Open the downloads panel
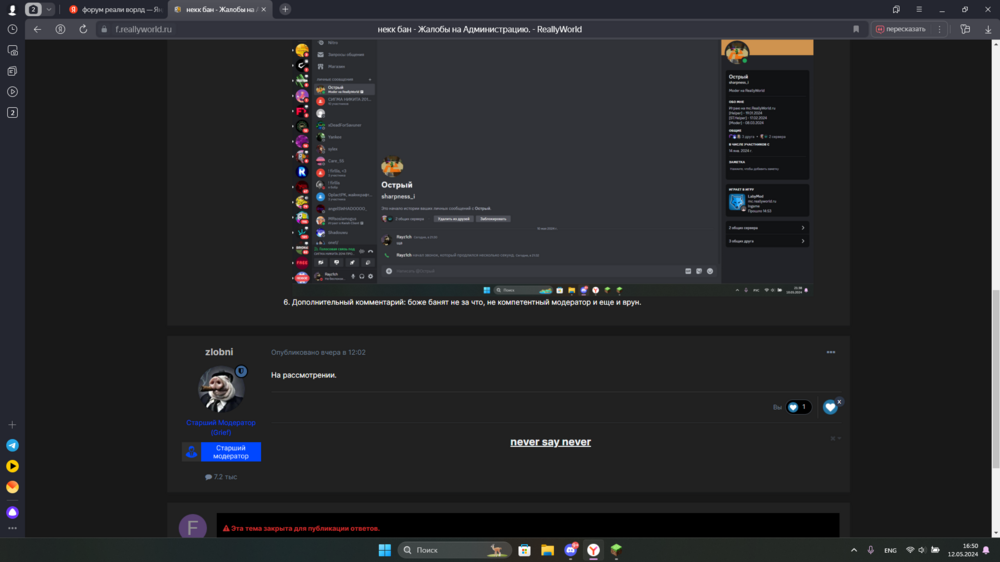1000x562 pixels. point(988,29)
